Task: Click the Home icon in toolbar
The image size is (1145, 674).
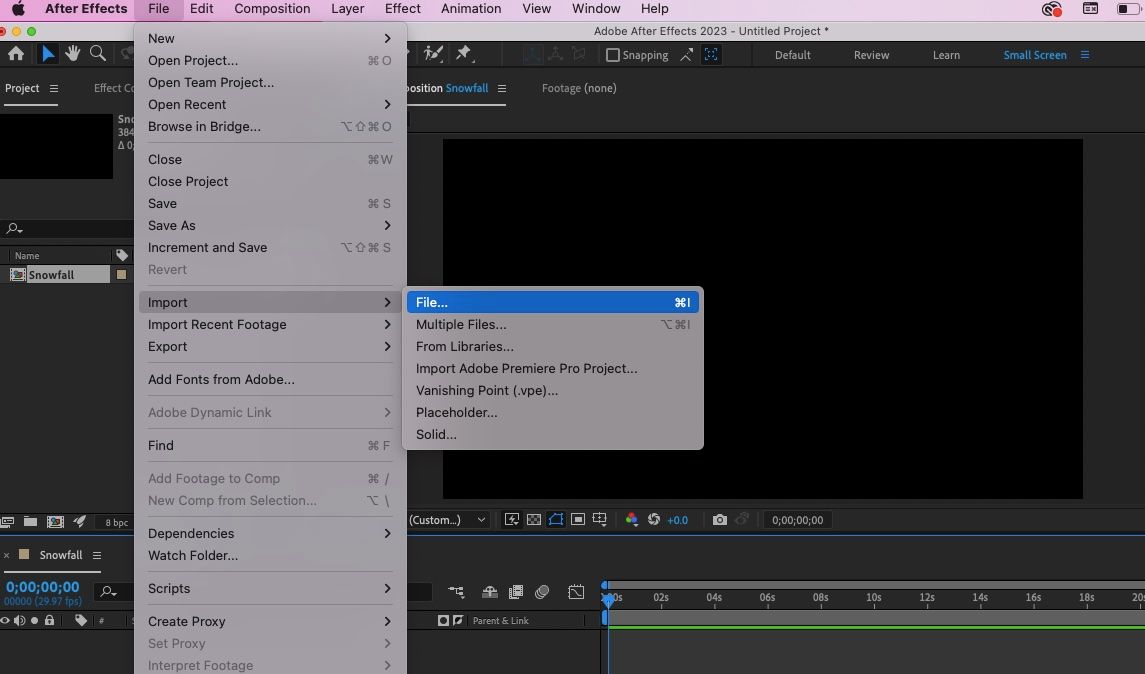Action: coord(16,54)
